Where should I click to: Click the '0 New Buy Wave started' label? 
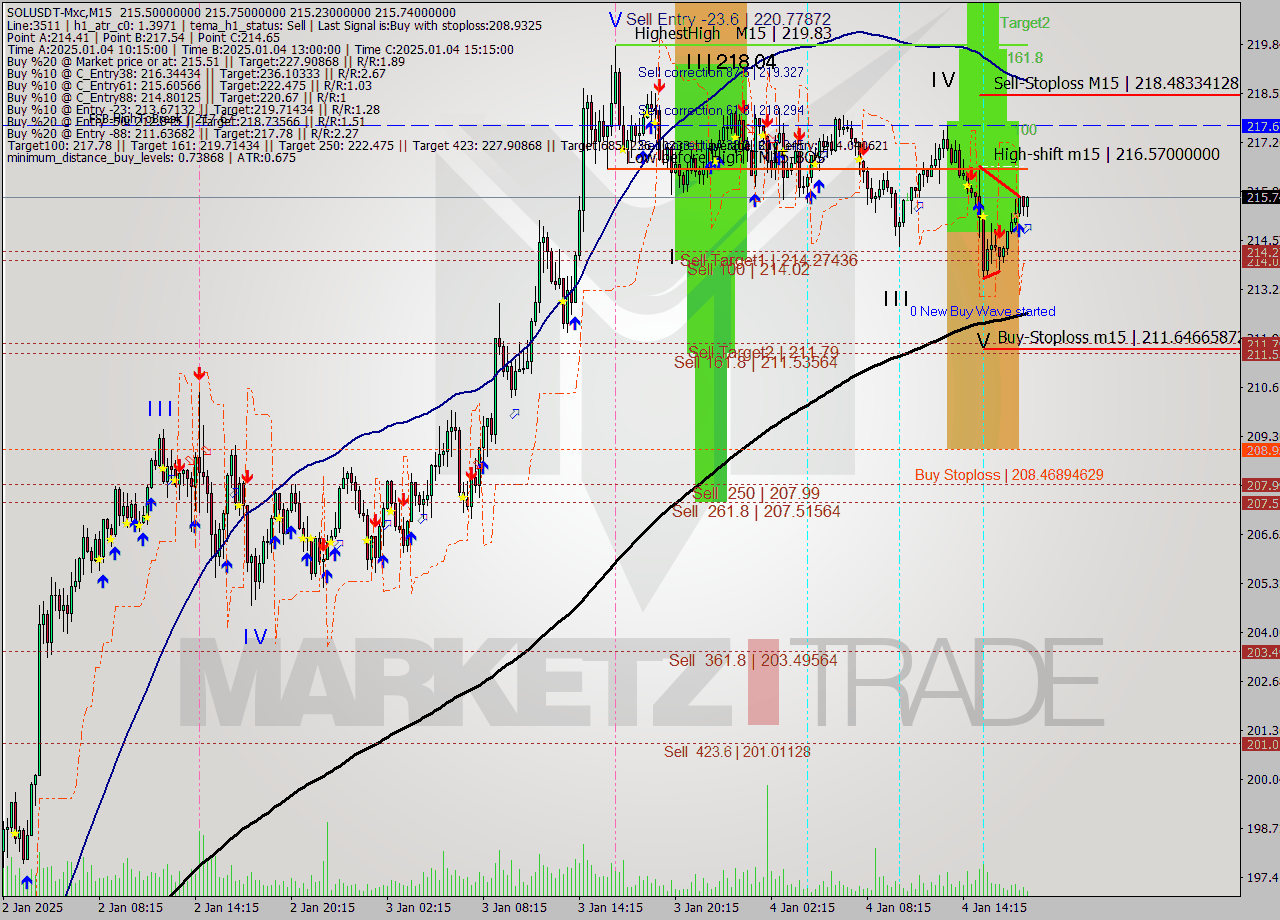click(x=982, y=311)
